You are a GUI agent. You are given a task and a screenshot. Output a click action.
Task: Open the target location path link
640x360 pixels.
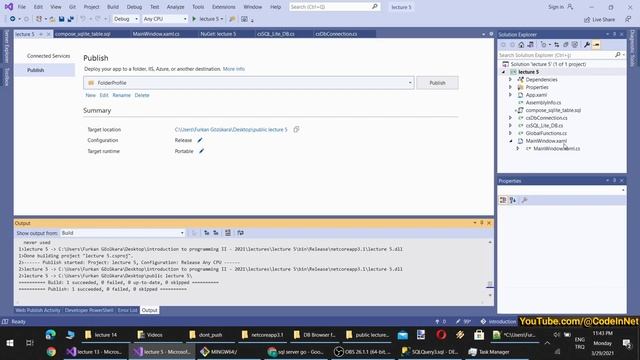tap(231, 129)
